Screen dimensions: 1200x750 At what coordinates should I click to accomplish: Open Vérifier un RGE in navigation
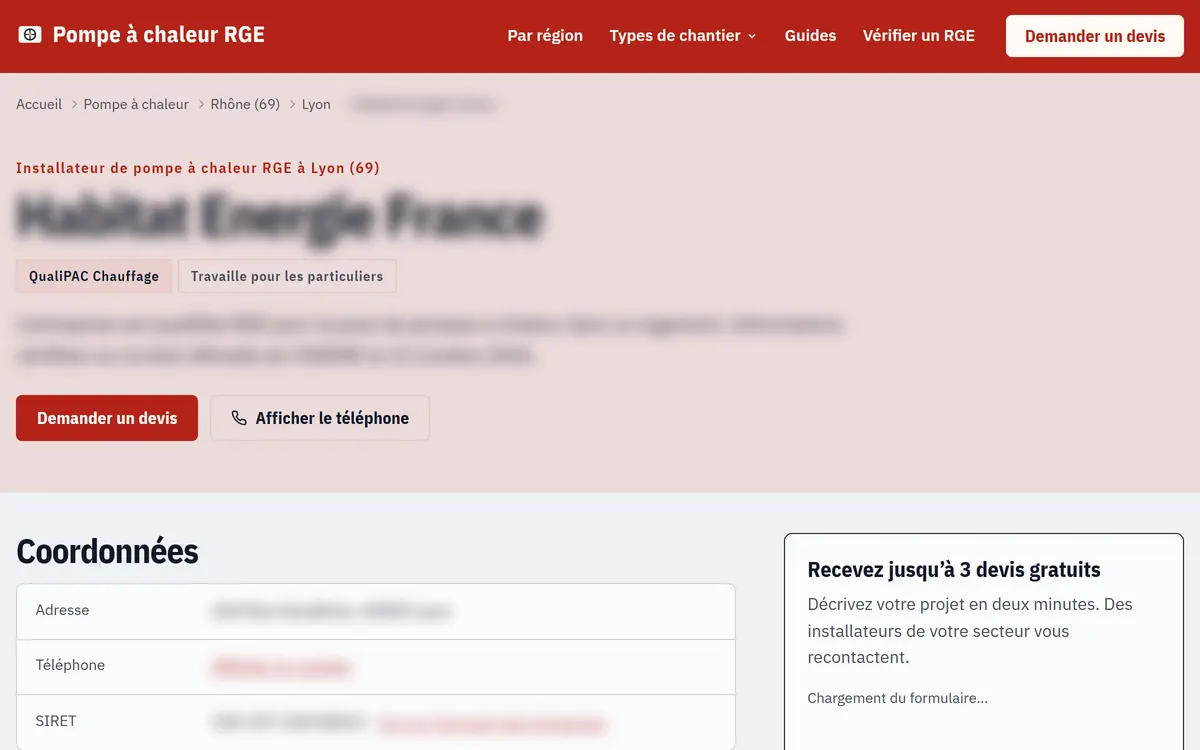coord(919,35)
